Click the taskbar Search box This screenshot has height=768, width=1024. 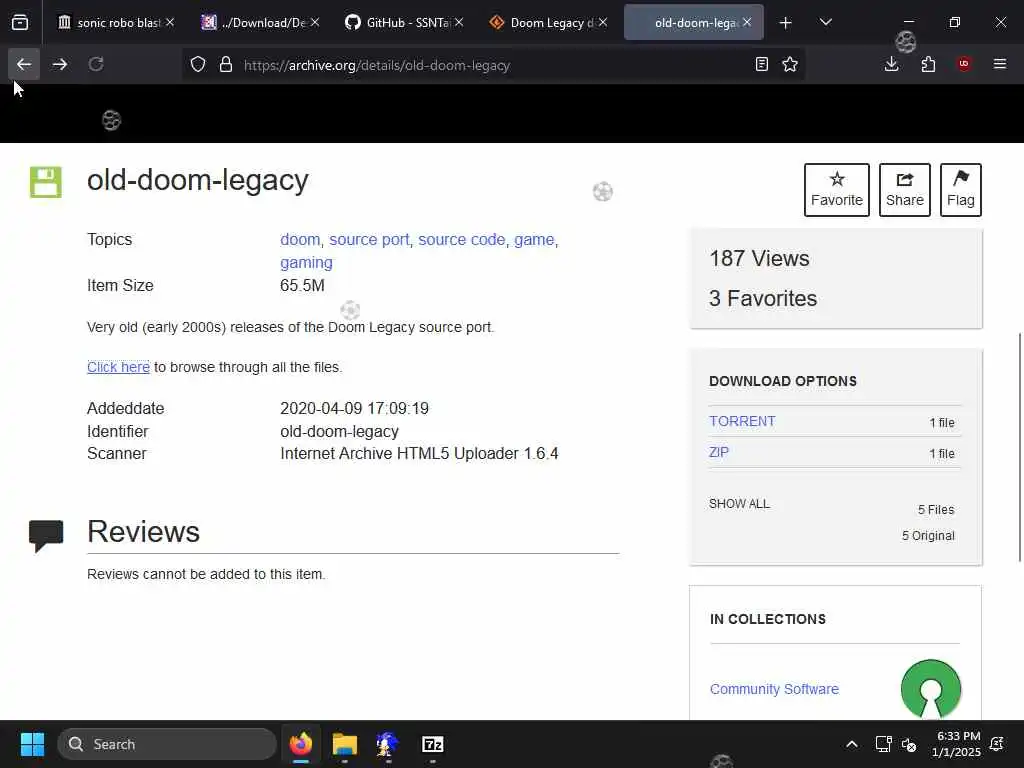click(x=167, y=744)
